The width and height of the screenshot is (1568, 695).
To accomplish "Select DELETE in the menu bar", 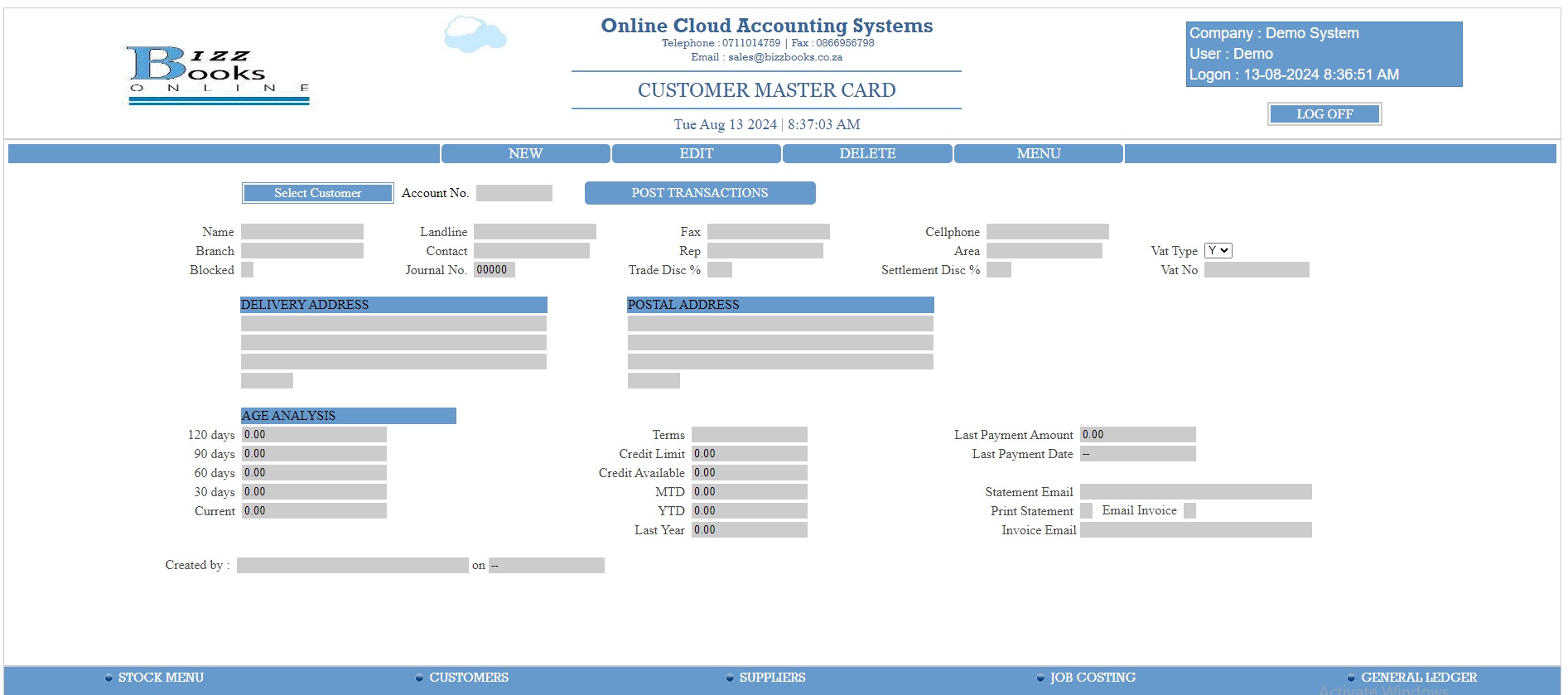I will (867, 154).
